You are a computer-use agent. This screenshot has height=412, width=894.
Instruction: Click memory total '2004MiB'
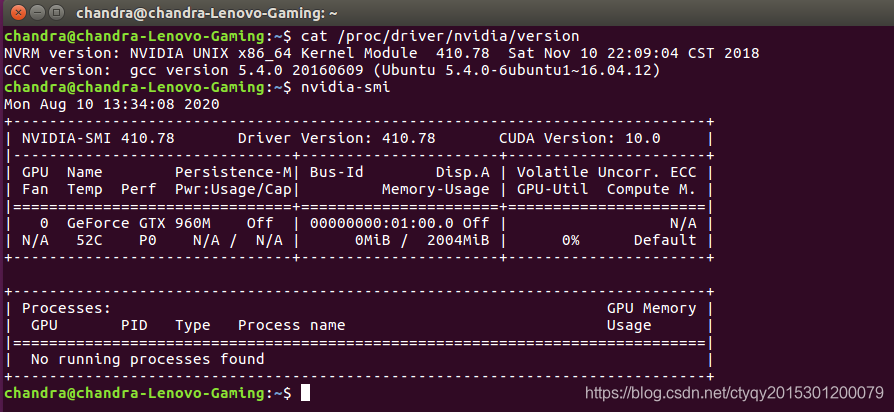(x=458, y=240)
